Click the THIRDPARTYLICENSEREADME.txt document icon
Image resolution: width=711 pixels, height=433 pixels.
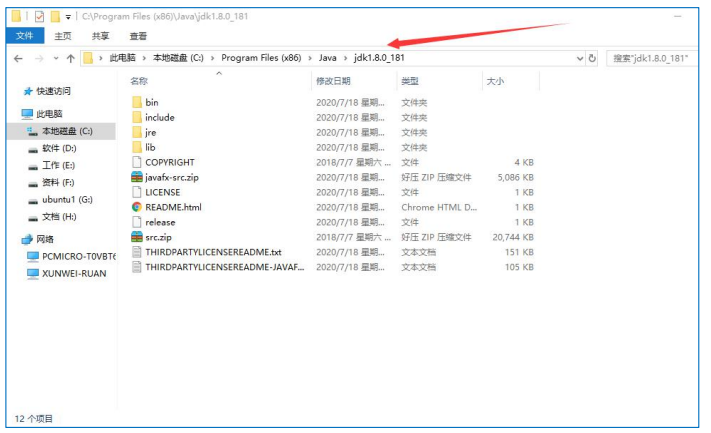click(x=137, y=252)
